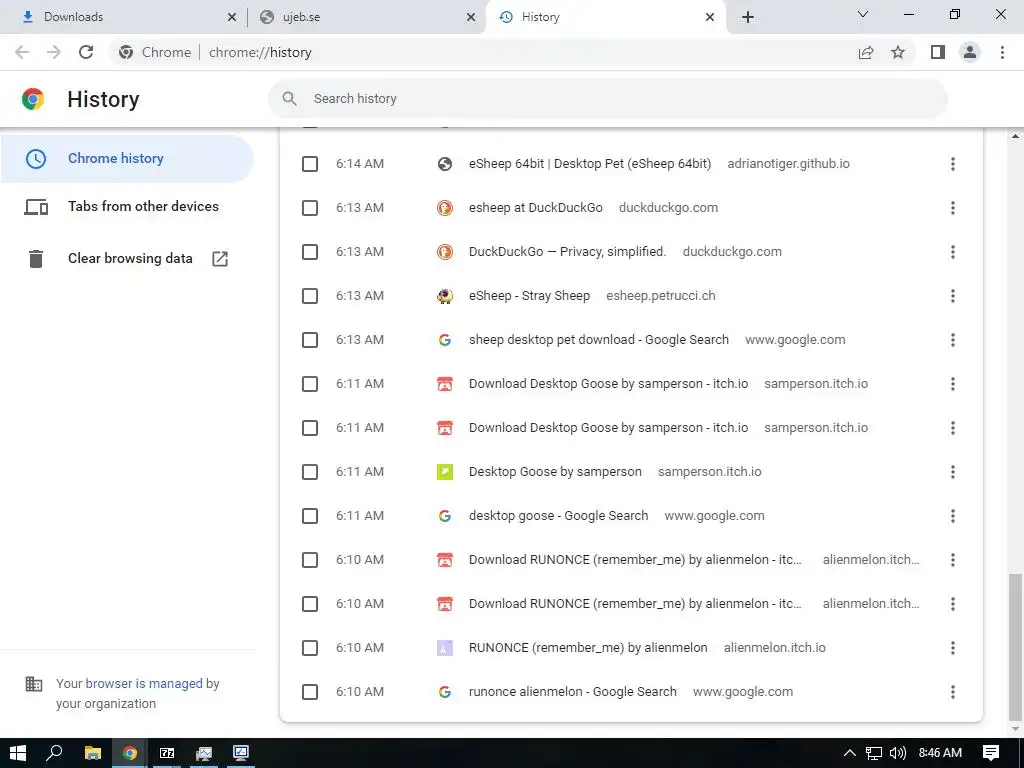Click the browser forward arrow

(54, 52)
